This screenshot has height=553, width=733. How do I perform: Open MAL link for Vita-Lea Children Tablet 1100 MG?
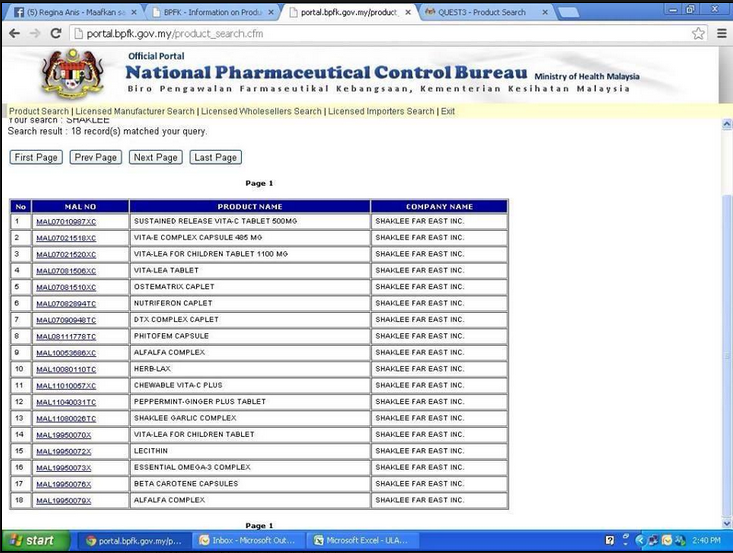pyautogui.click(x=66, y=255)
